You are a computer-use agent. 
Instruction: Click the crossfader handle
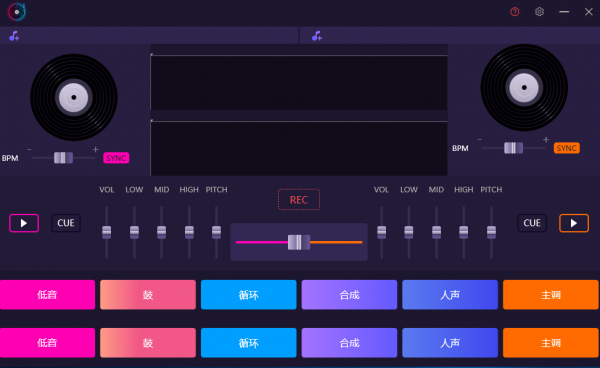[x=299, y=242]
